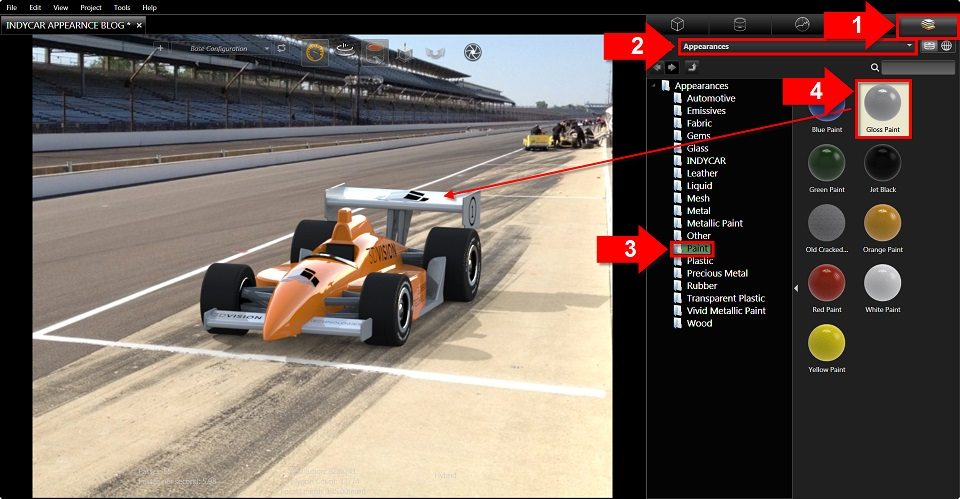Add a new configuration with the plus icon
Screen dimensions: 960x499
[160, 48]
